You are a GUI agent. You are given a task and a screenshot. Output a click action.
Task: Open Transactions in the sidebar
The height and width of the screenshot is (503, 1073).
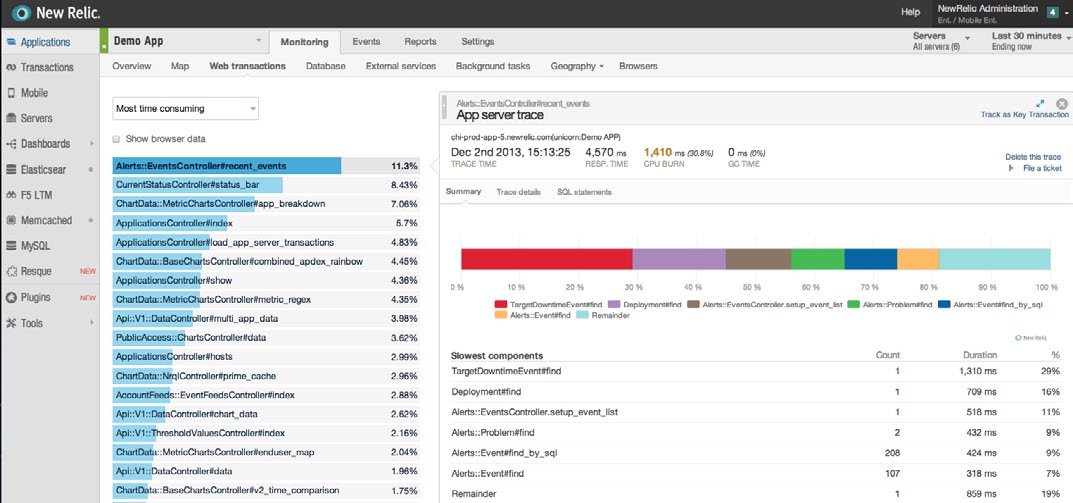coord(49,67)
